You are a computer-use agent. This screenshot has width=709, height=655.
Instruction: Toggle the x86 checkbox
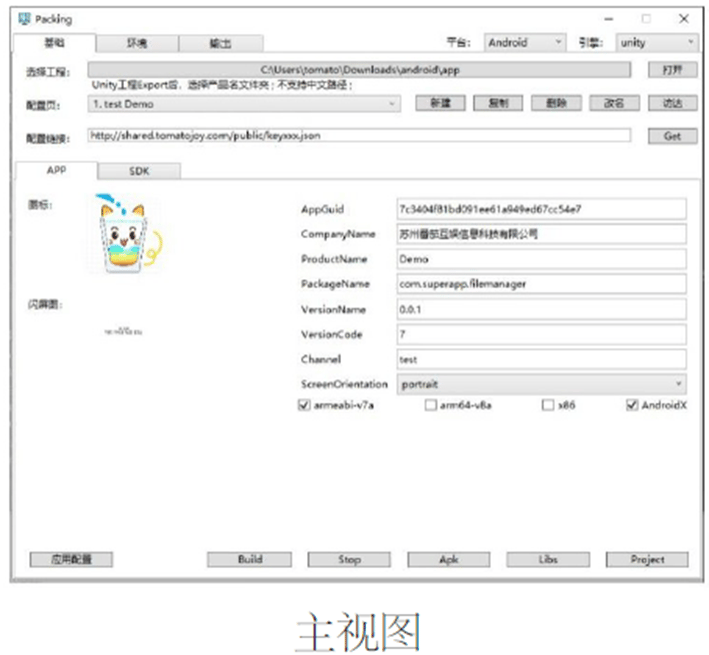point(547,406)
